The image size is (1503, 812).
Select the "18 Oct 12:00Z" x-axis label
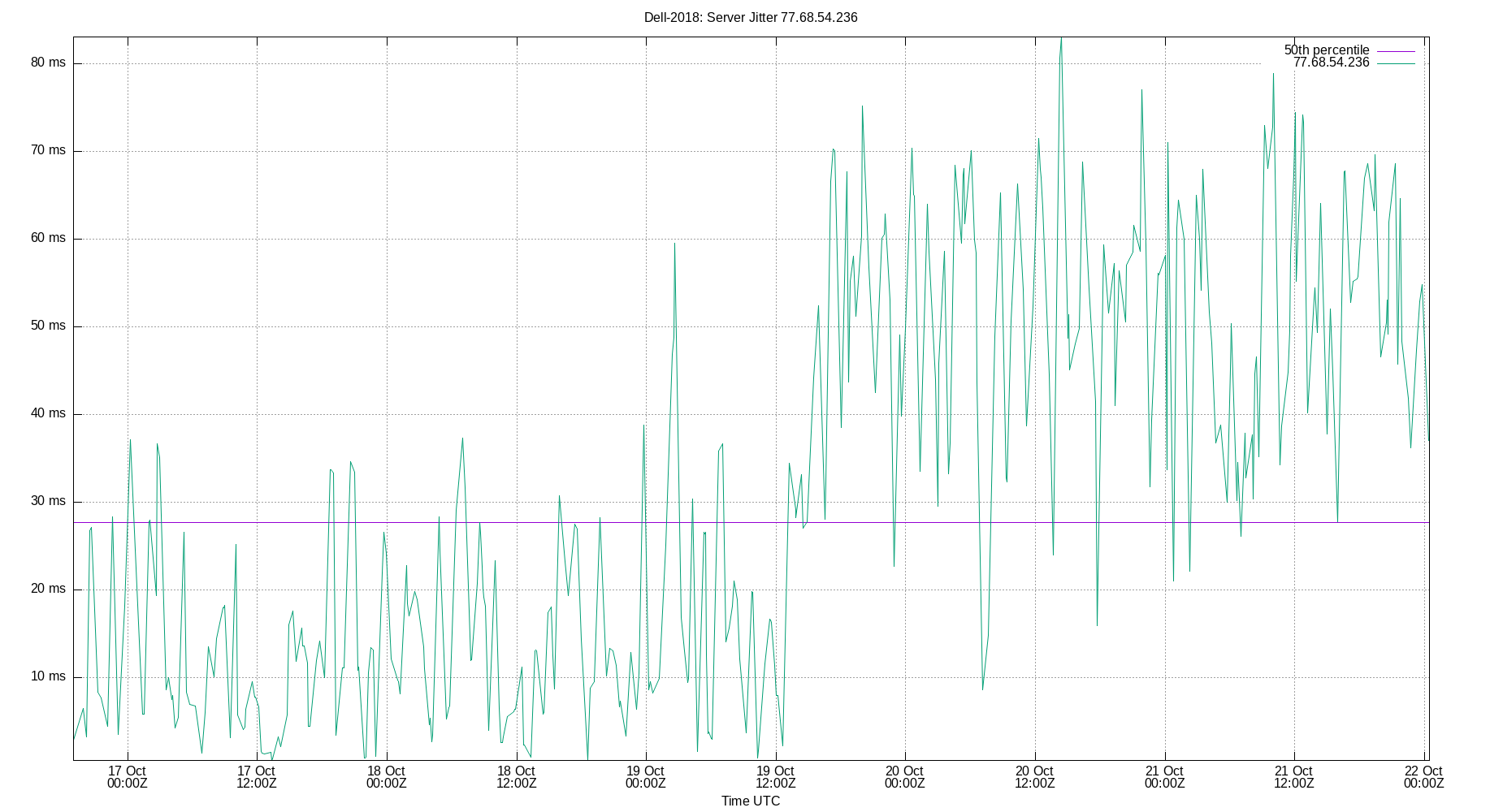click(516, 777)
